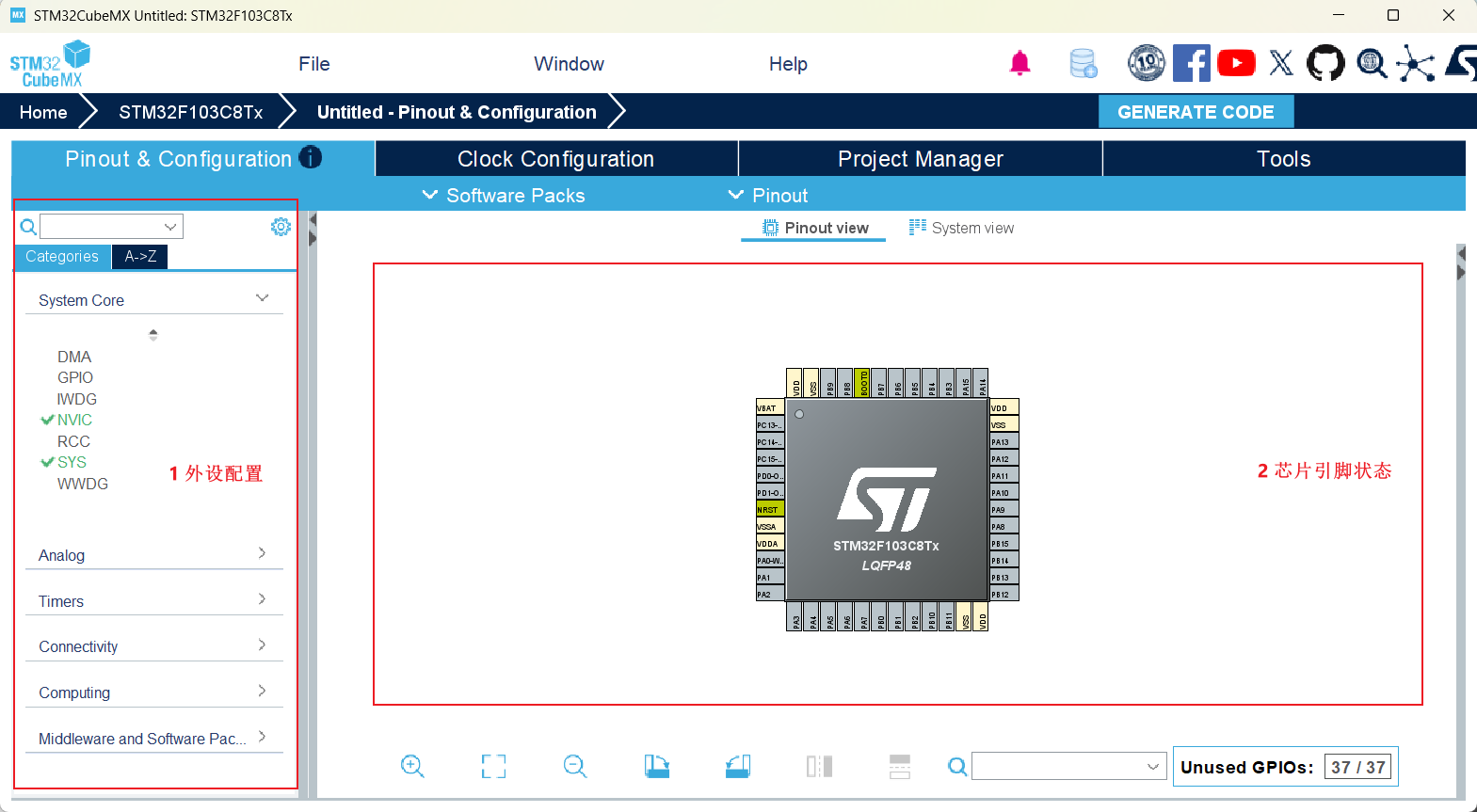Open the peripheral search dropdown
The image size is (1477, 812).
(x=170, y=227)
